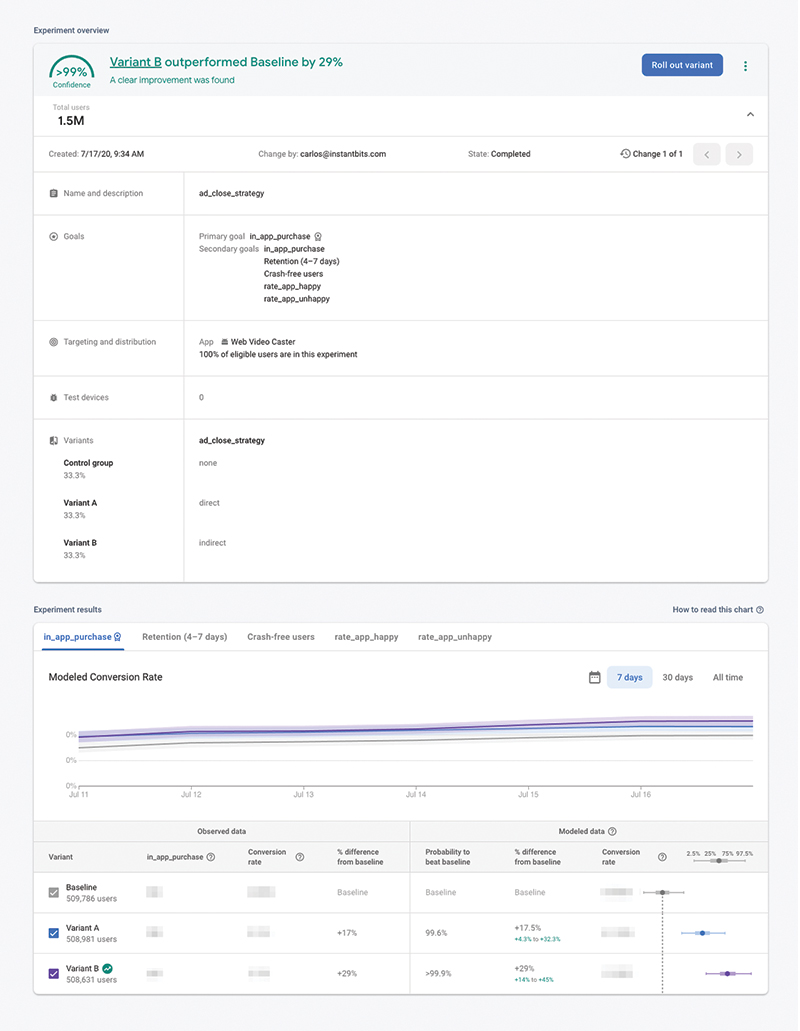The width and height of the screenshot is (800, 1031).
Task: Select the All time range
Action: [x=728, y=677]
